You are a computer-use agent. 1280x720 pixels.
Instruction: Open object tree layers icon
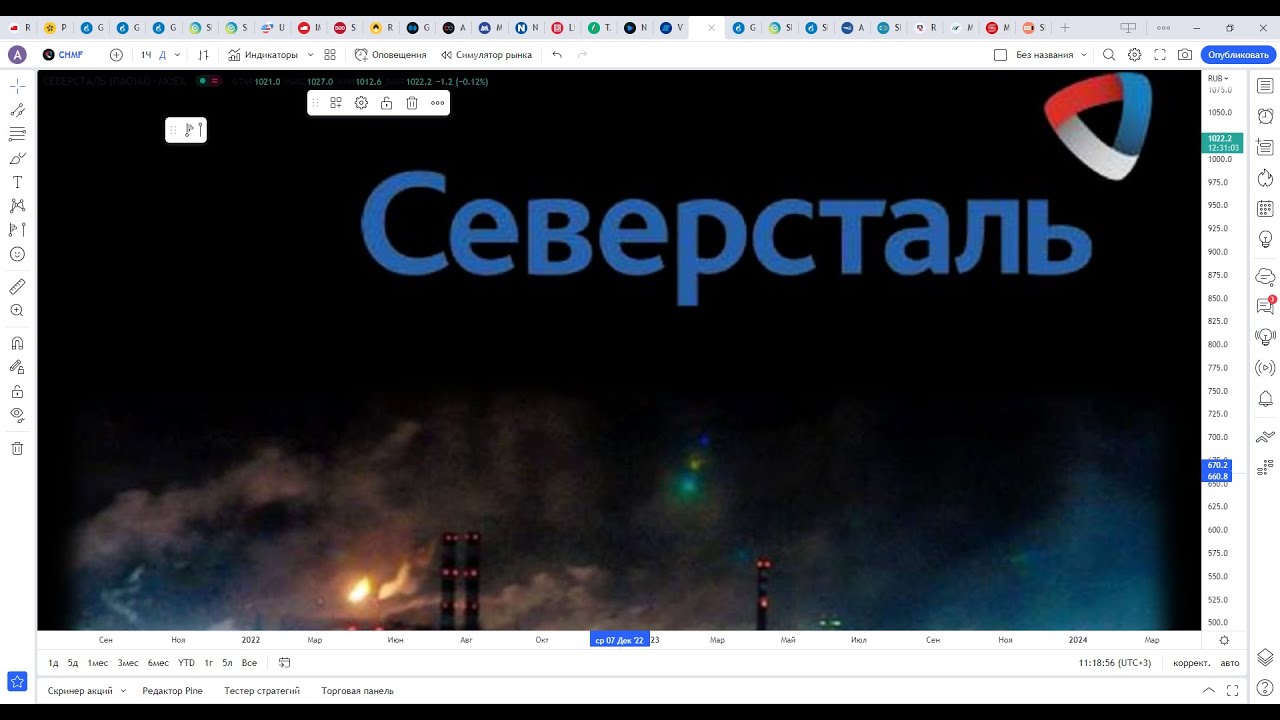[x=1265, y=657]
